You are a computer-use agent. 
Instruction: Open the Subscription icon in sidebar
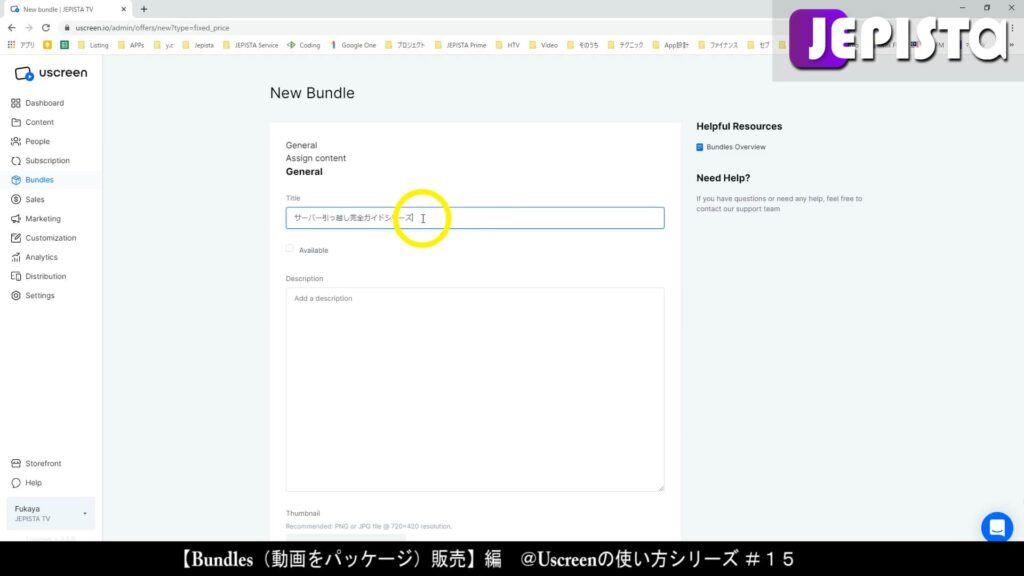(x=16, y=161)
